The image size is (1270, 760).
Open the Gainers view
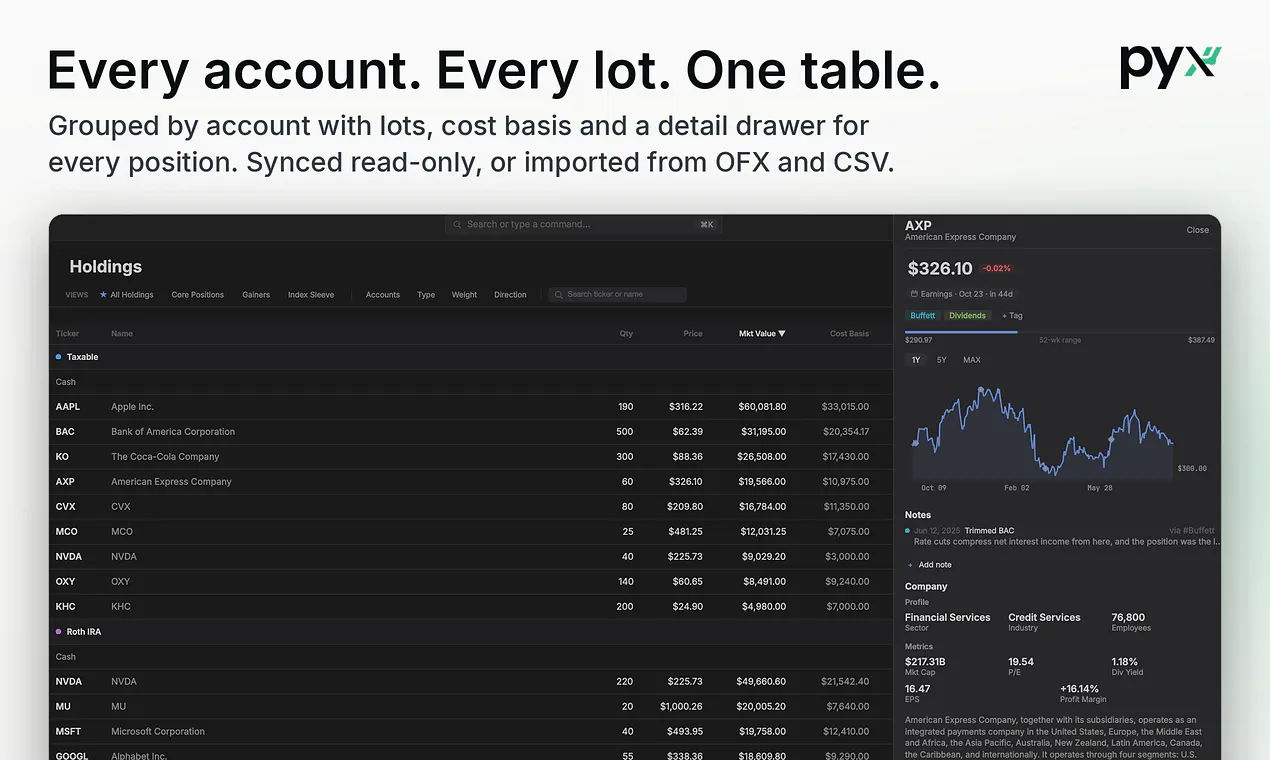click(x=256, y=295)
